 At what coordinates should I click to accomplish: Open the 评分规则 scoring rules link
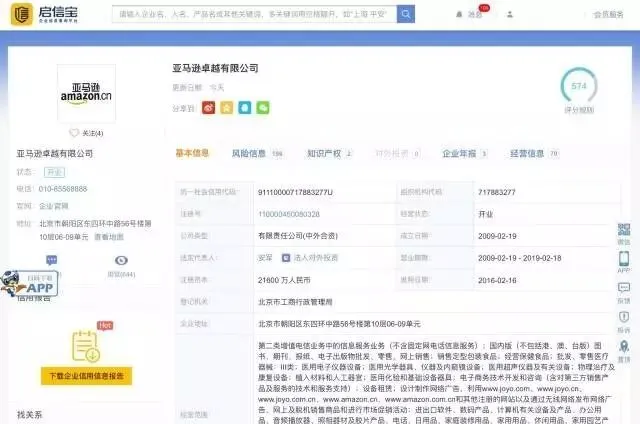pos(579,110)
